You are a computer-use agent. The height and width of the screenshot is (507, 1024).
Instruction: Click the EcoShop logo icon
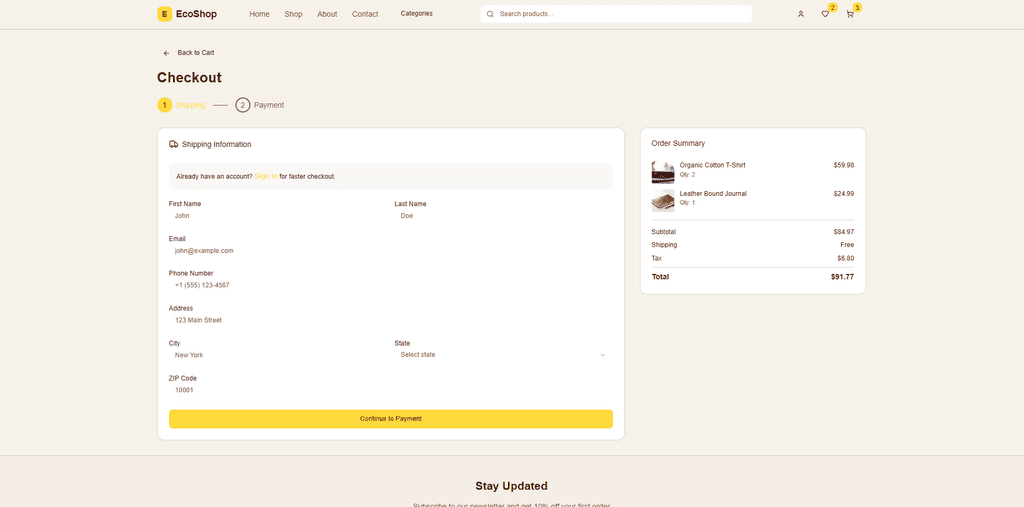pos(165,14)
